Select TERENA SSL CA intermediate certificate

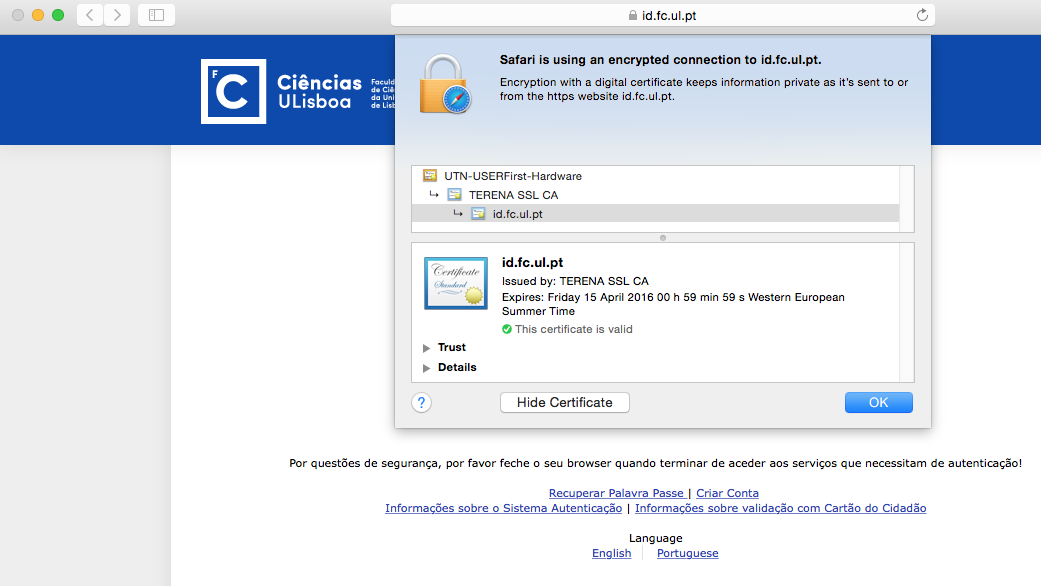coord(513,195)
